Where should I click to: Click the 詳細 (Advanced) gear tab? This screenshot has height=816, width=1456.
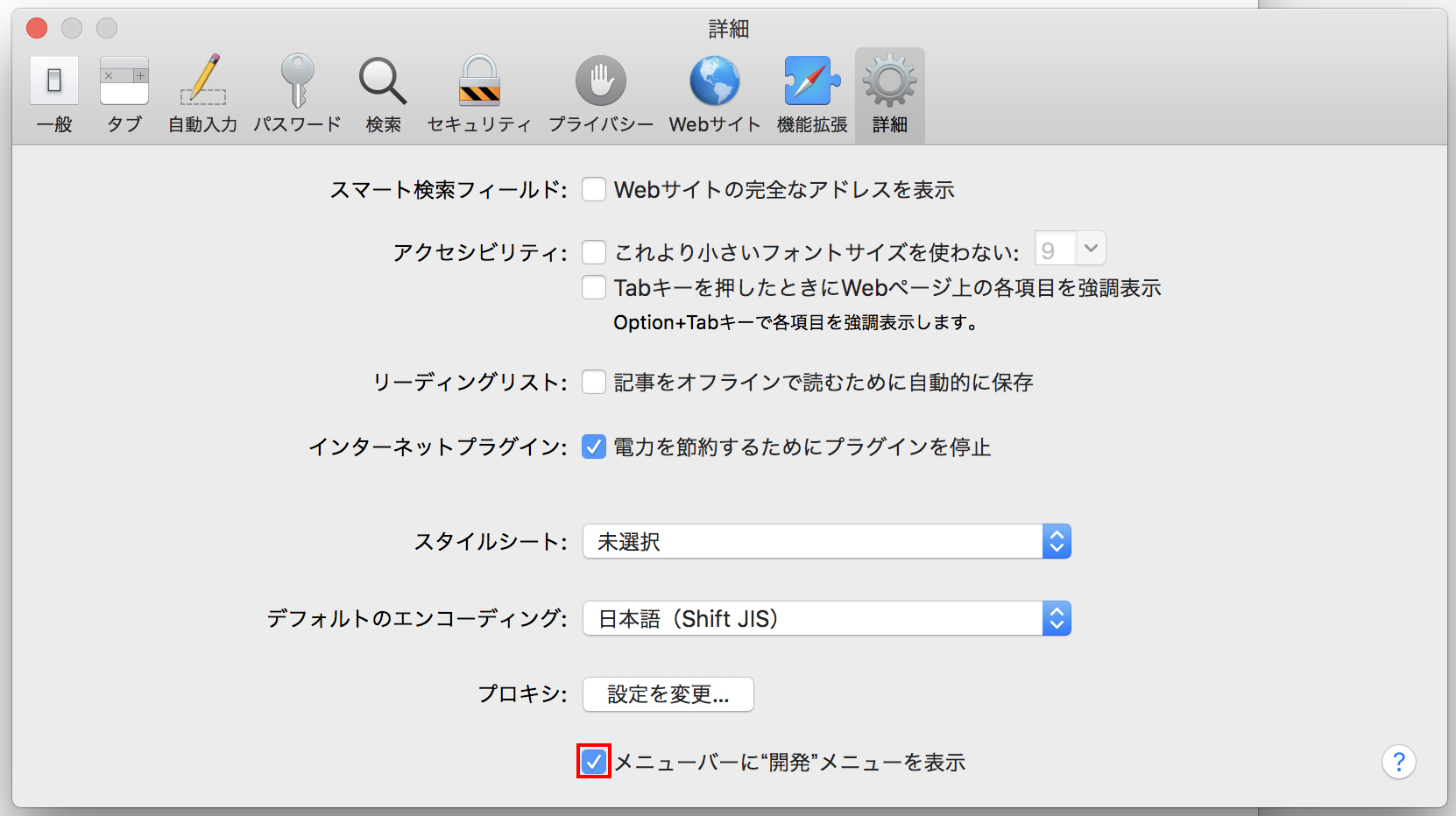890,93
